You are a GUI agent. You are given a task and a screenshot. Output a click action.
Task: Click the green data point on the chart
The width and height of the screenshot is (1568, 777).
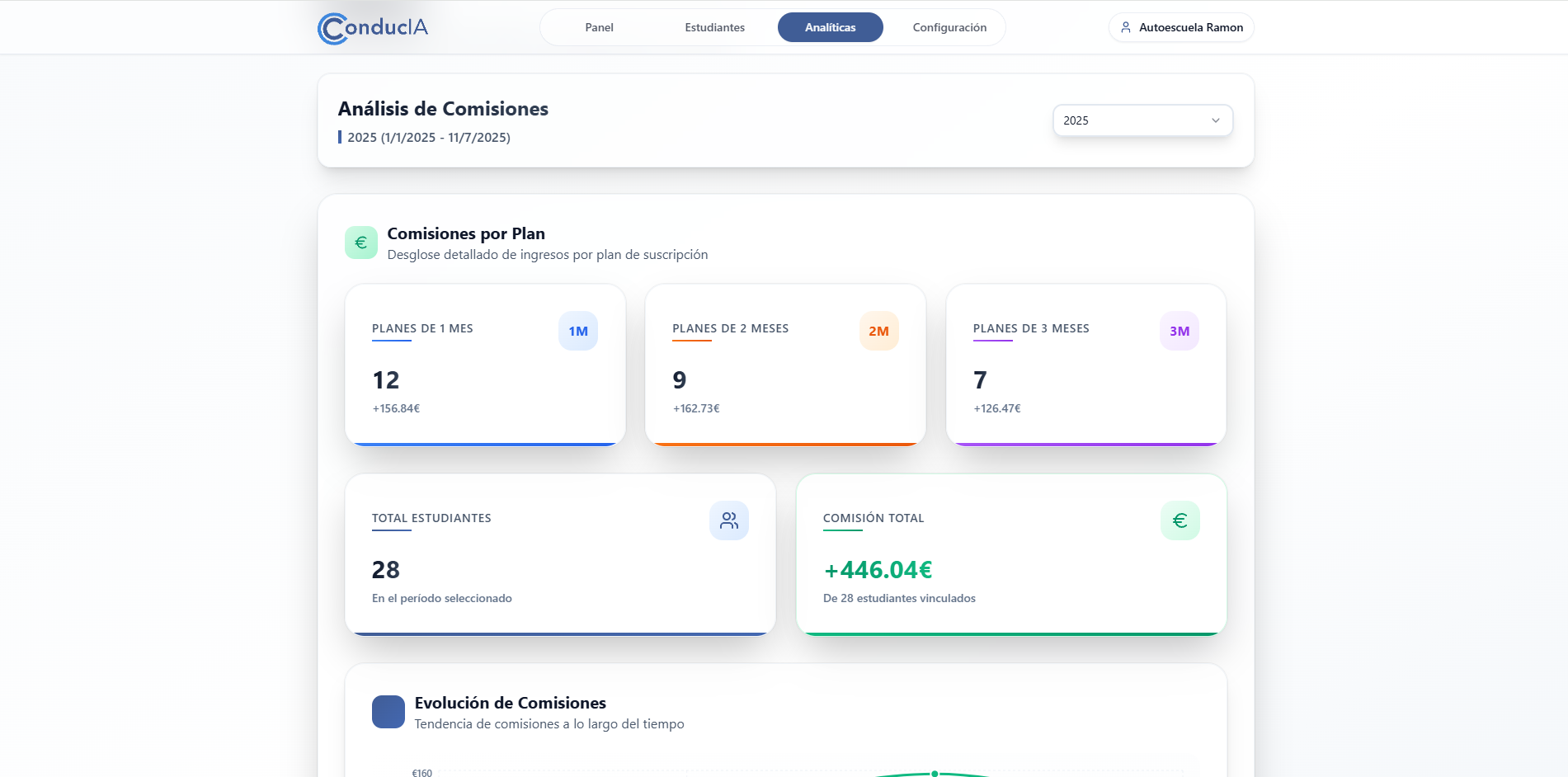pos(935,774)
